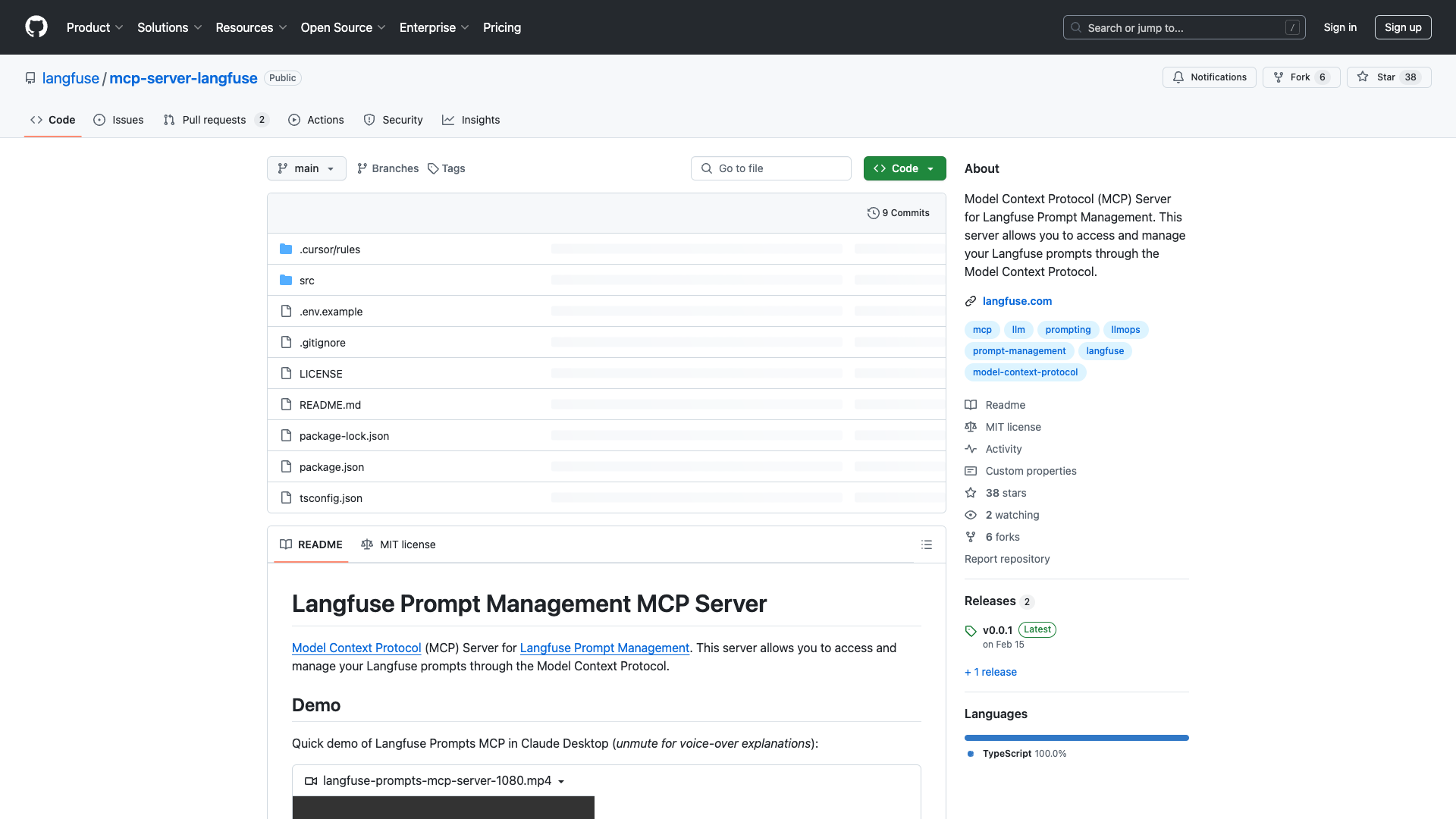The image size is (1456, 819).
Task: Open the GitHub home page via the logo
Action: point(36,27)
